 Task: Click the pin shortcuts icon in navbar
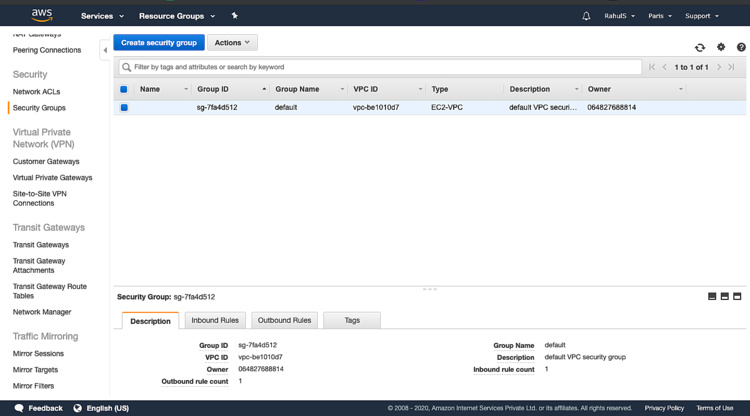pos(234,16)
